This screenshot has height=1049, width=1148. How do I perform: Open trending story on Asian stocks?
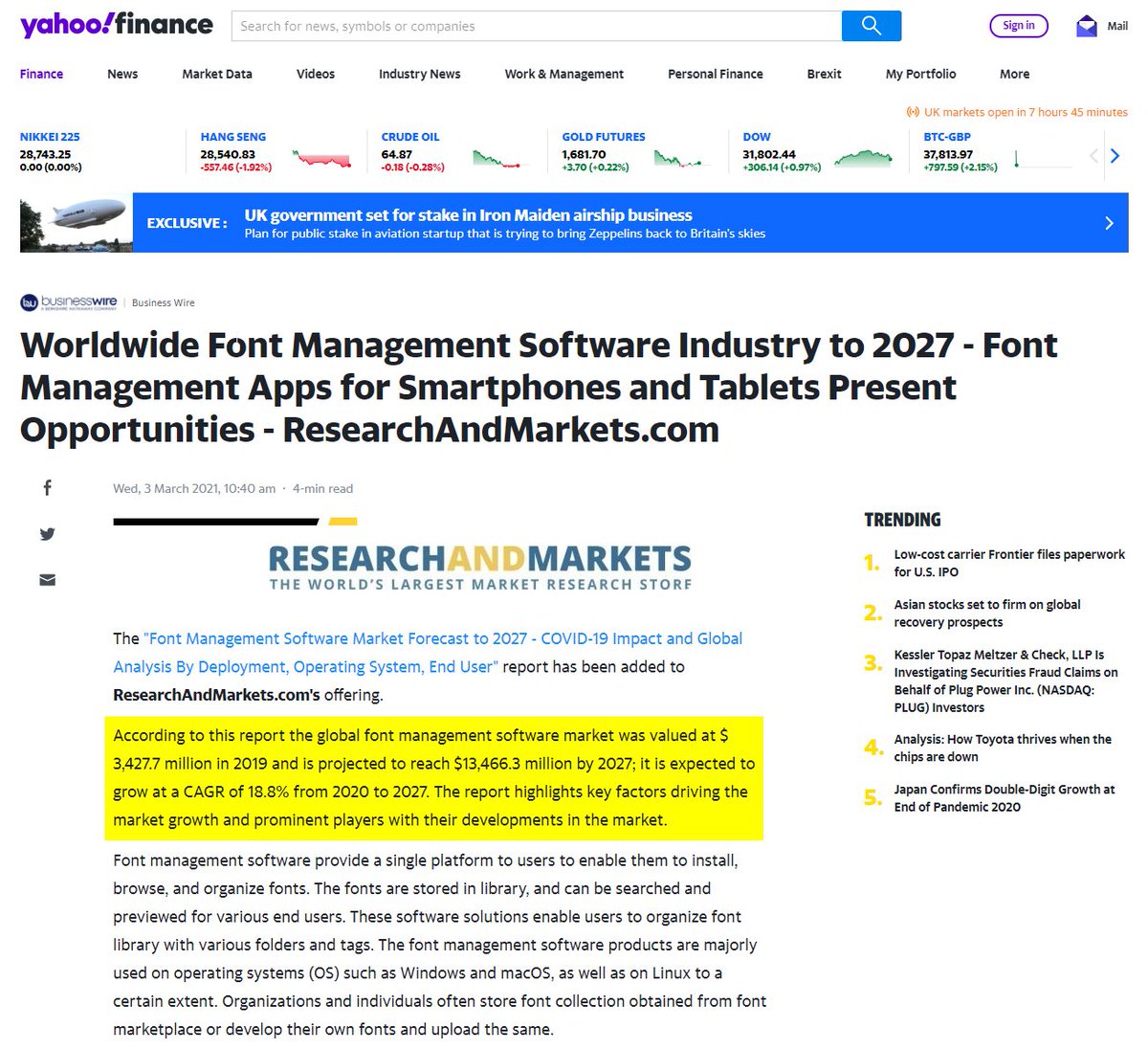(x=987, y=614)
